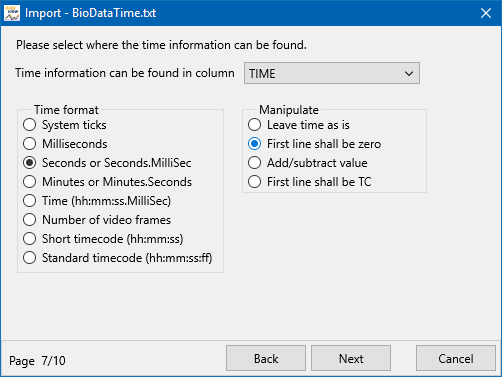This screenshot has width=502, height=377.
Task: Proceed with the Next button
Action: [351, 358]
